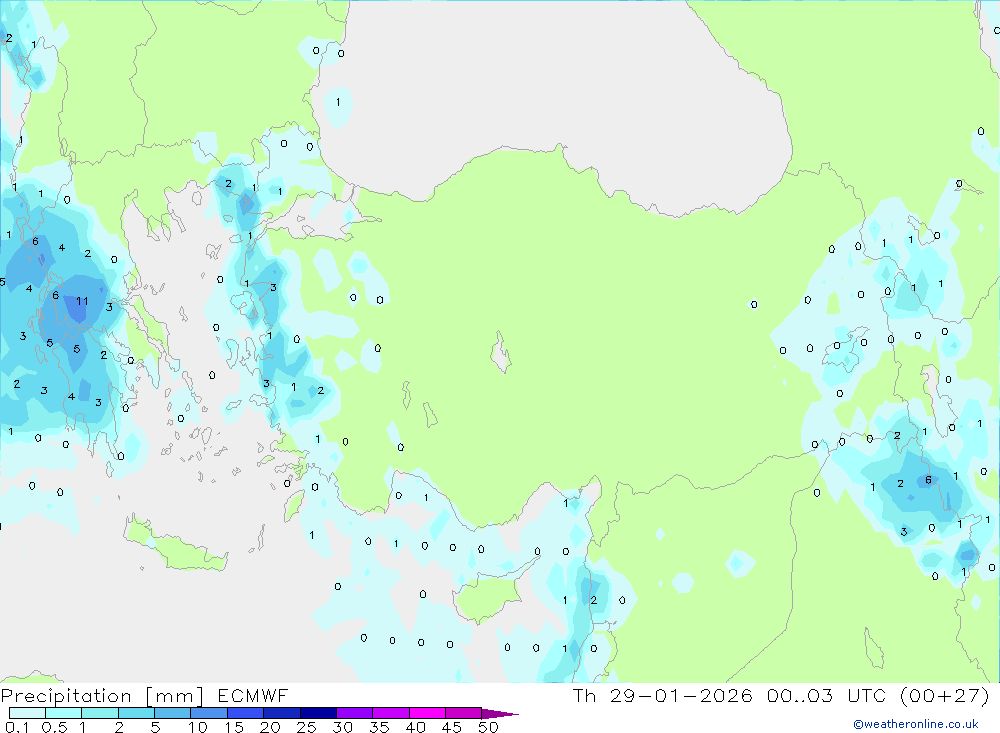Click the 10–15 mm legend color box
This screenshot has width=1000, height=733.
209,713
